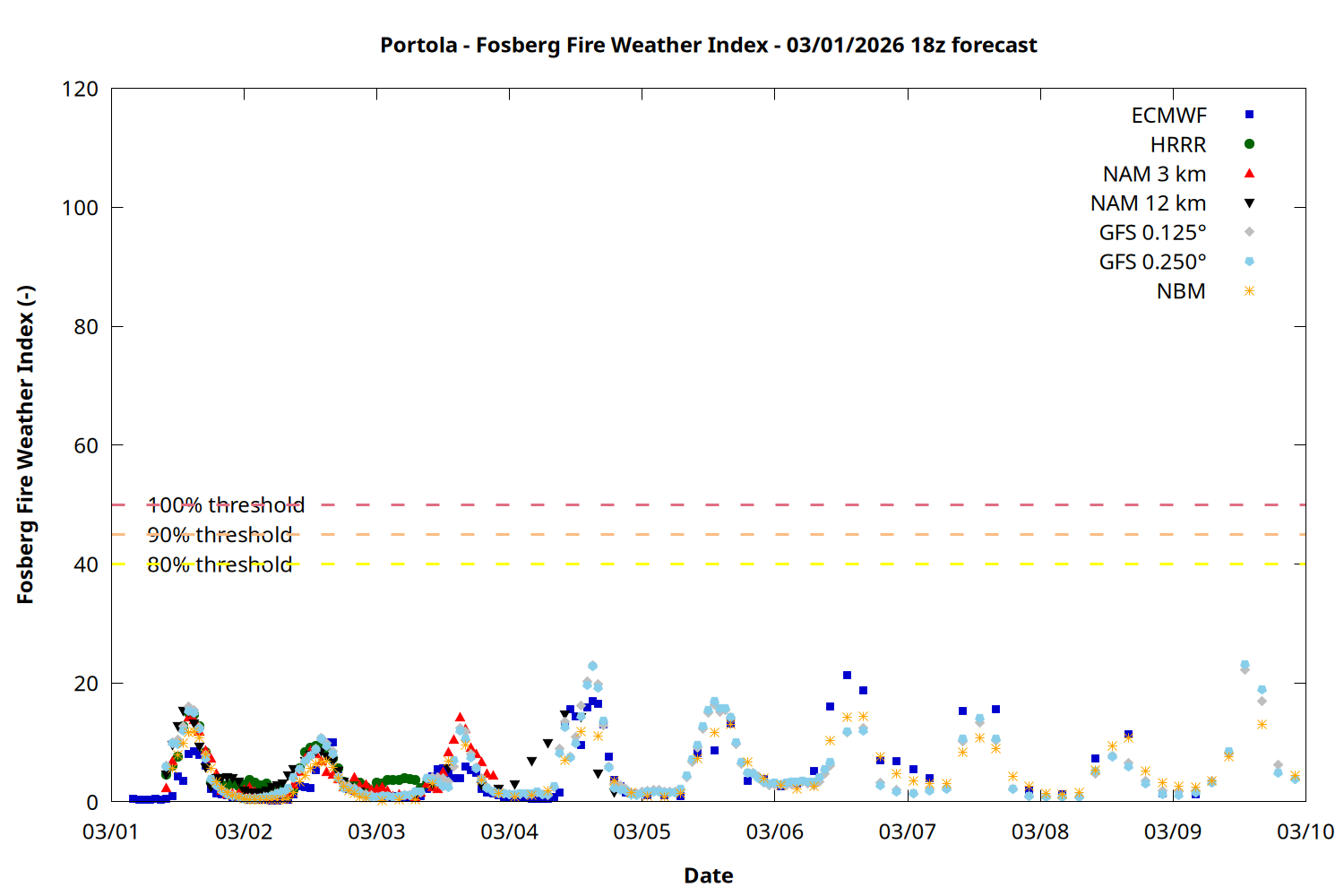Click the GFS 0.250° light blue legend marker

point(1249,262)
